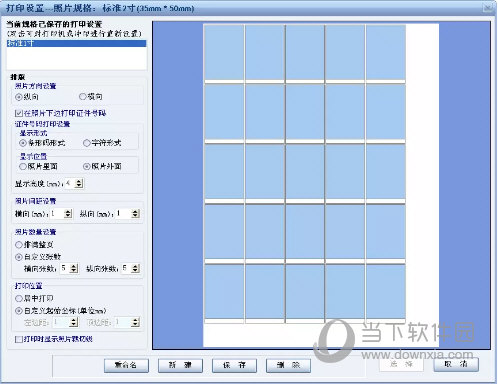Click the bottom-right photo cell in preview
This screenshot has height=384, width=498.
point(386,291)
